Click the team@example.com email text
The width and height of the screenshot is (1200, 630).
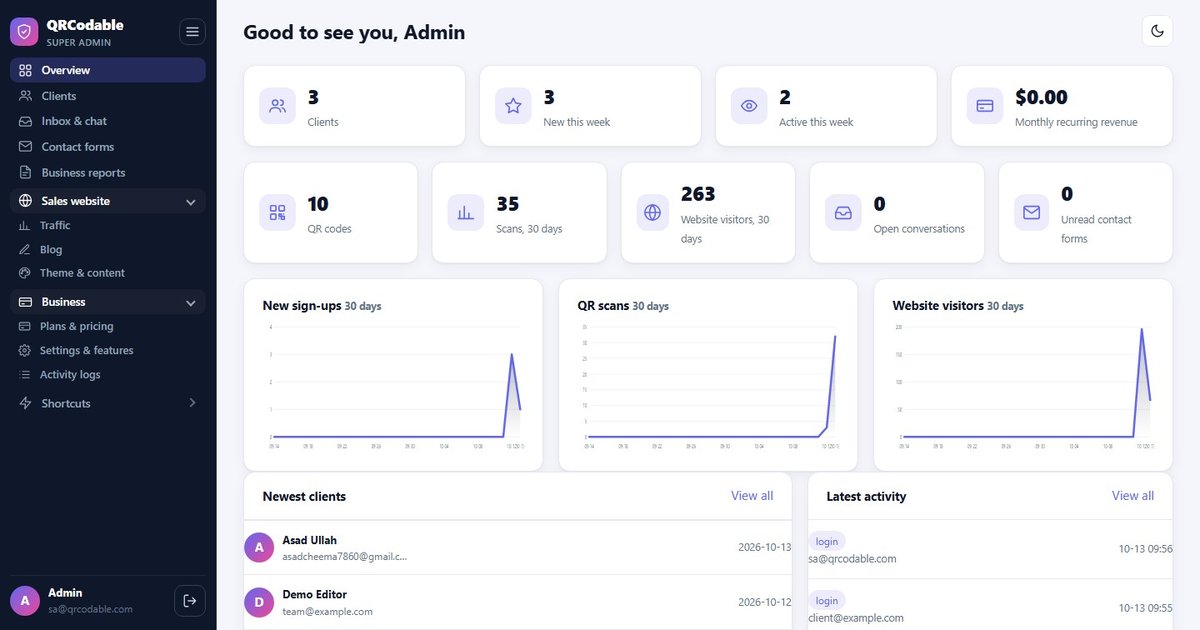coord(327,612)
